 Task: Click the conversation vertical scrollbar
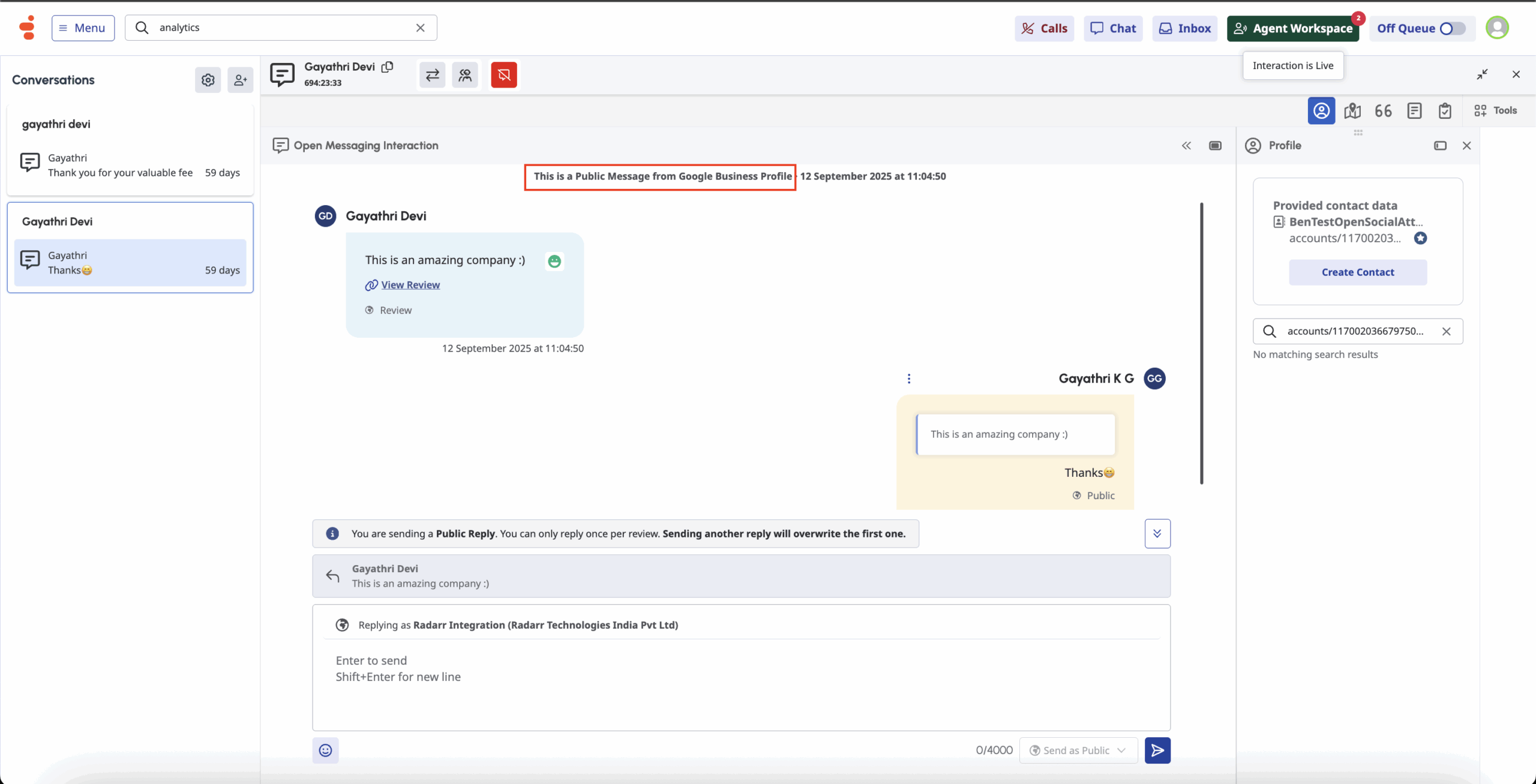point(1201,343)
